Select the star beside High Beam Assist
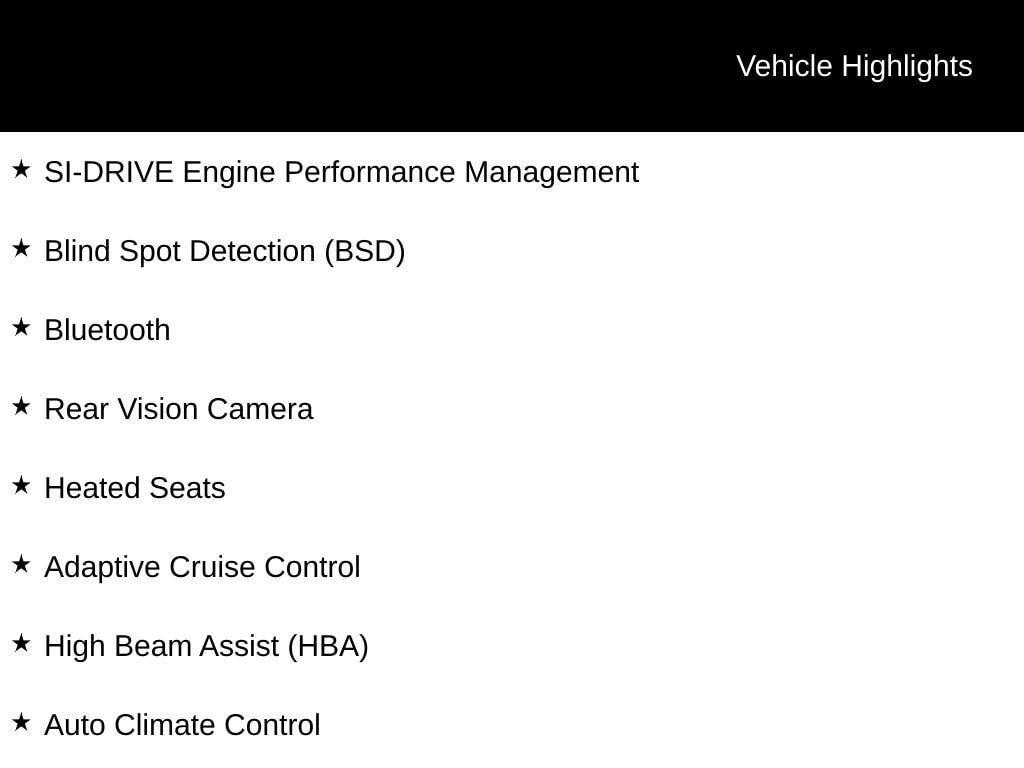Image resolution: width=1024 pixels, height=768 pixels. (x=21, y=644)
